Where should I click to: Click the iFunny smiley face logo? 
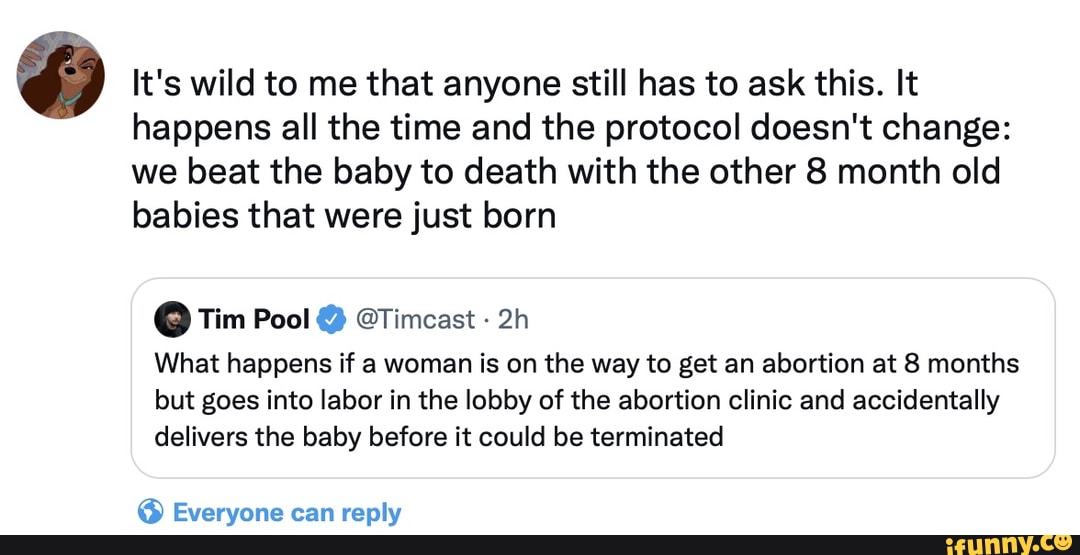point(1061,542)
